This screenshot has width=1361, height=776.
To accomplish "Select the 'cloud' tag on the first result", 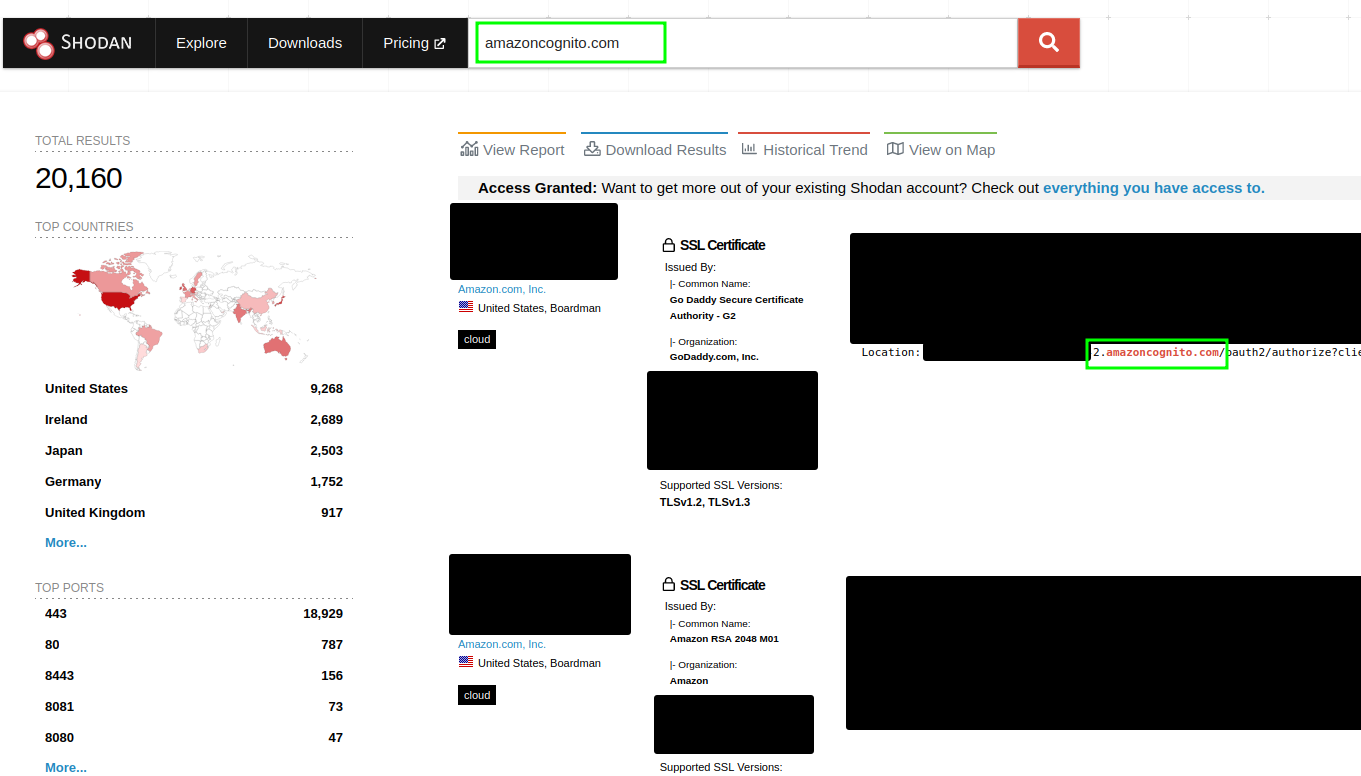I will pos(476,339).
